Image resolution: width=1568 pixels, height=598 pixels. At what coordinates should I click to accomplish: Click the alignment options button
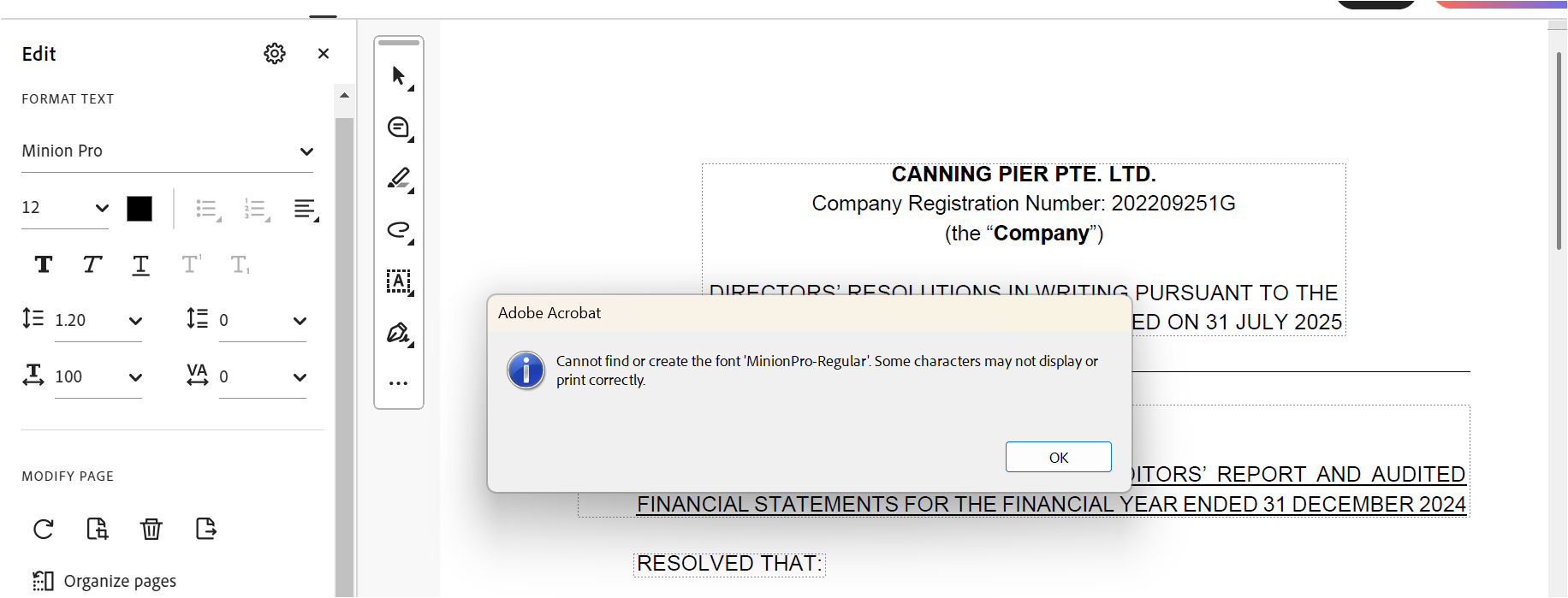[x=306, y=208]
